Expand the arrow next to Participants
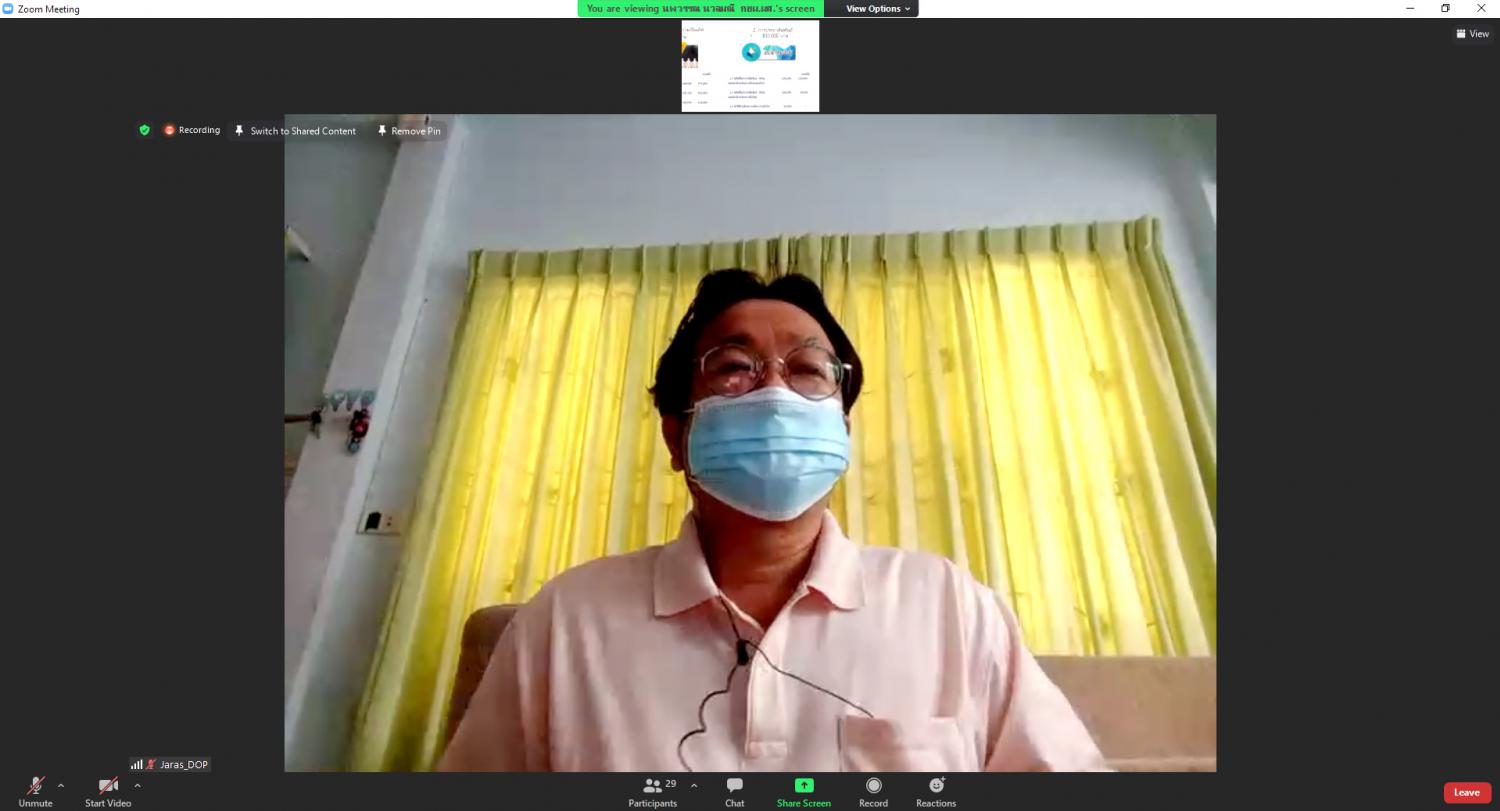Image resolution: width=1500 pixels, height=811 pixels. tap(694, 786)
